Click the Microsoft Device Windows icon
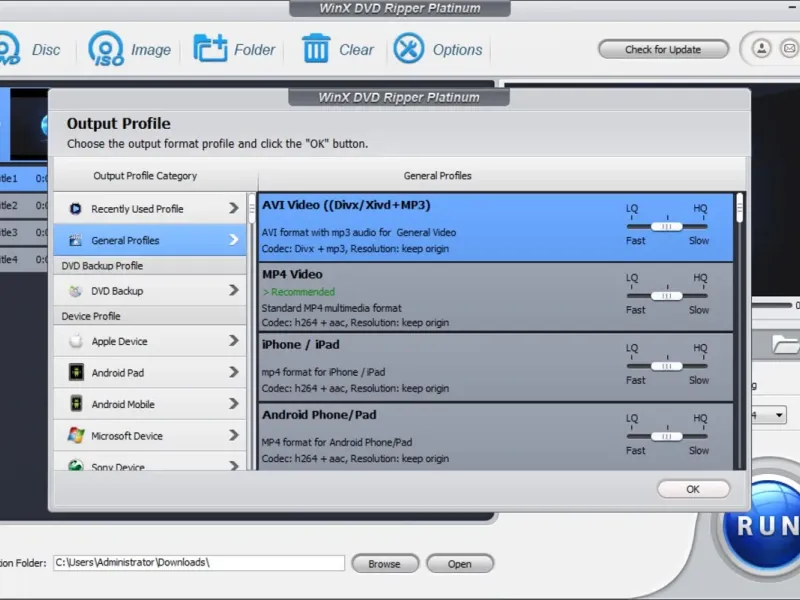The height and width of the screenshot is (600, 800). (x=76, y=435)
